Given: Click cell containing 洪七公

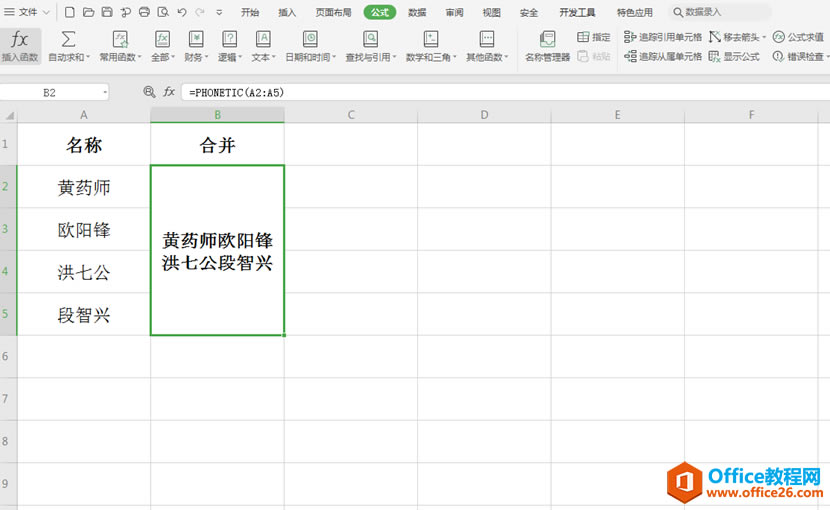Looking at the screenshot, I should (x=84, y=272).
